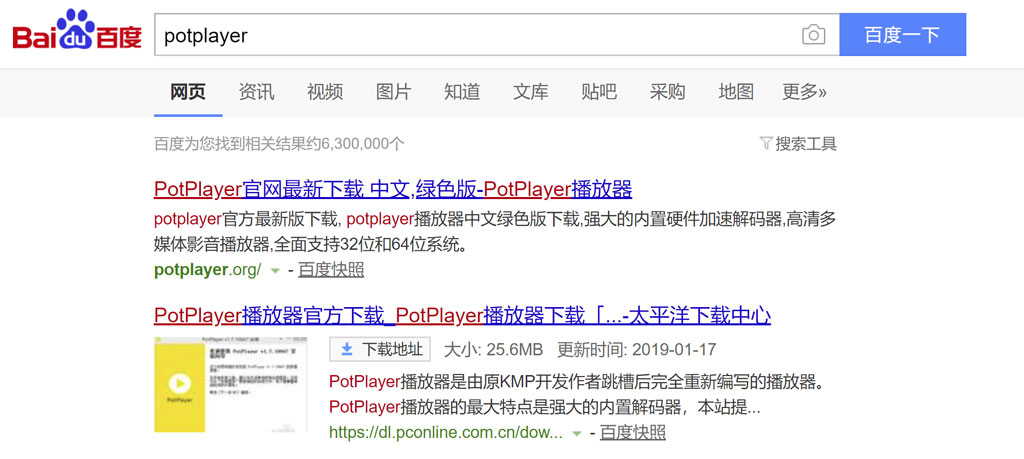Open 百度快照 for pconline result
Viewport: 1024px width, 459px height.
click(x=633, y=432)
